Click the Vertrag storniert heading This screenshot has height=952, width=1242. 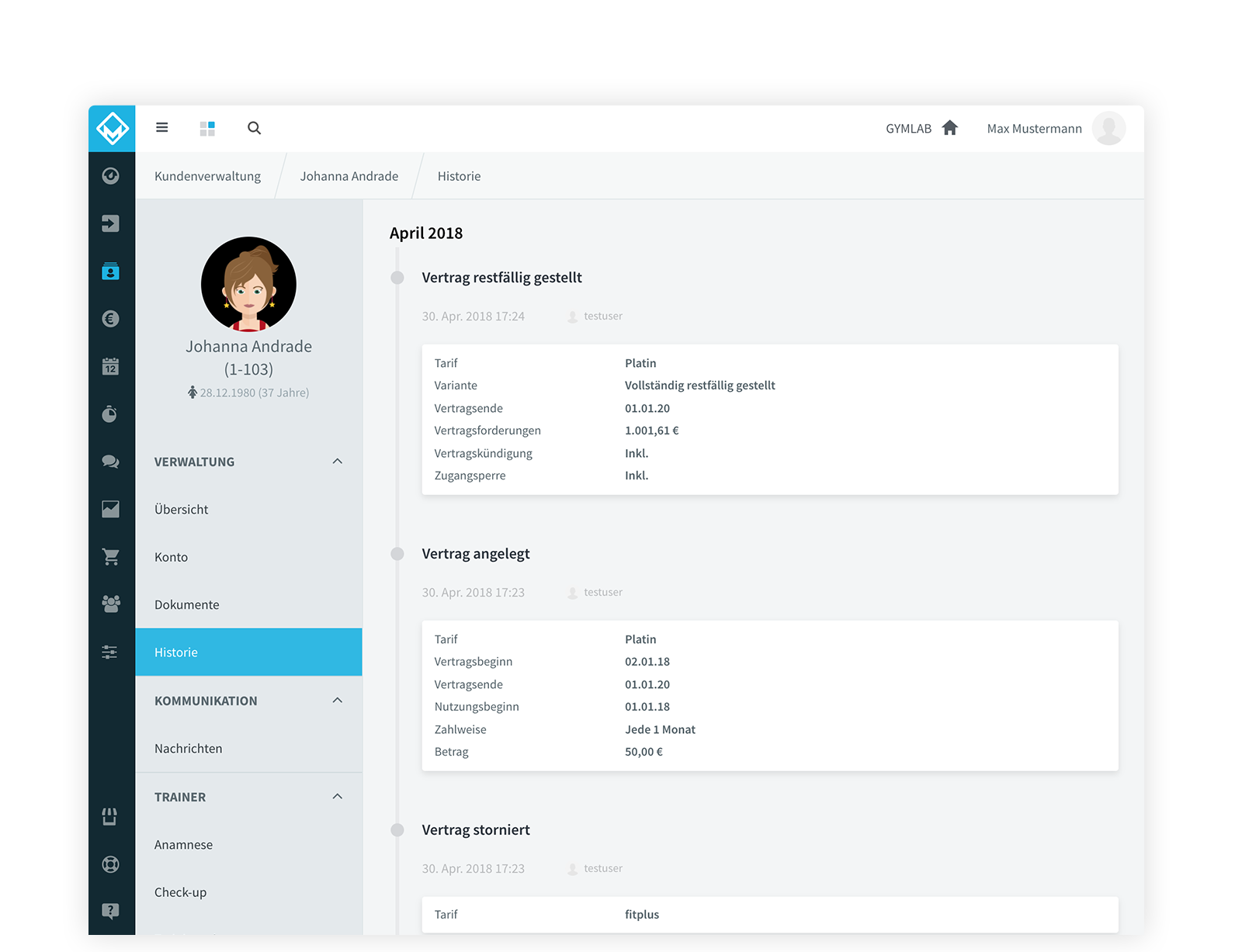pos(476,830)
